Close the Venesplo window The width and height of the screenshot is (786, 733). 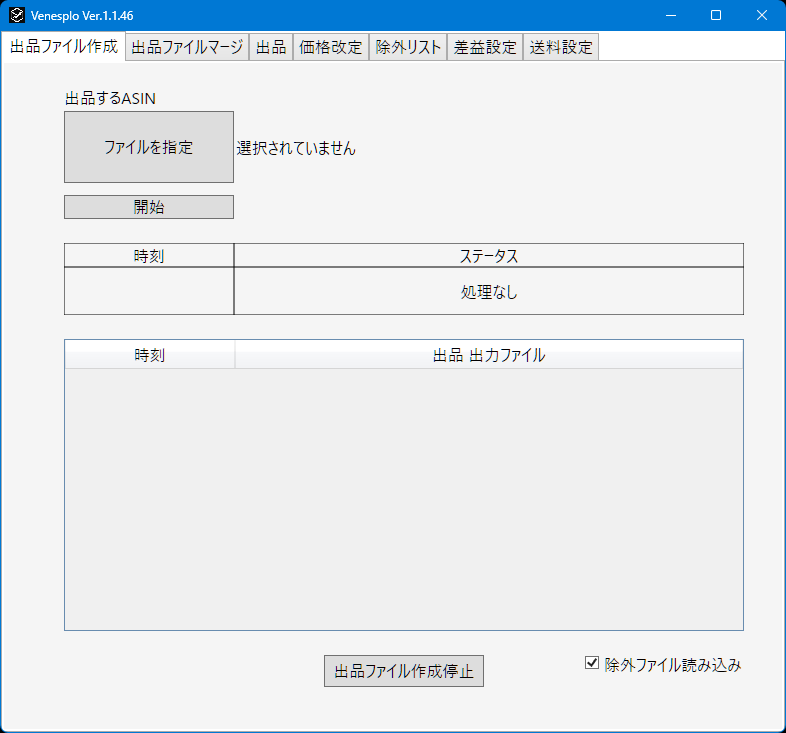(x=762, y=16)
